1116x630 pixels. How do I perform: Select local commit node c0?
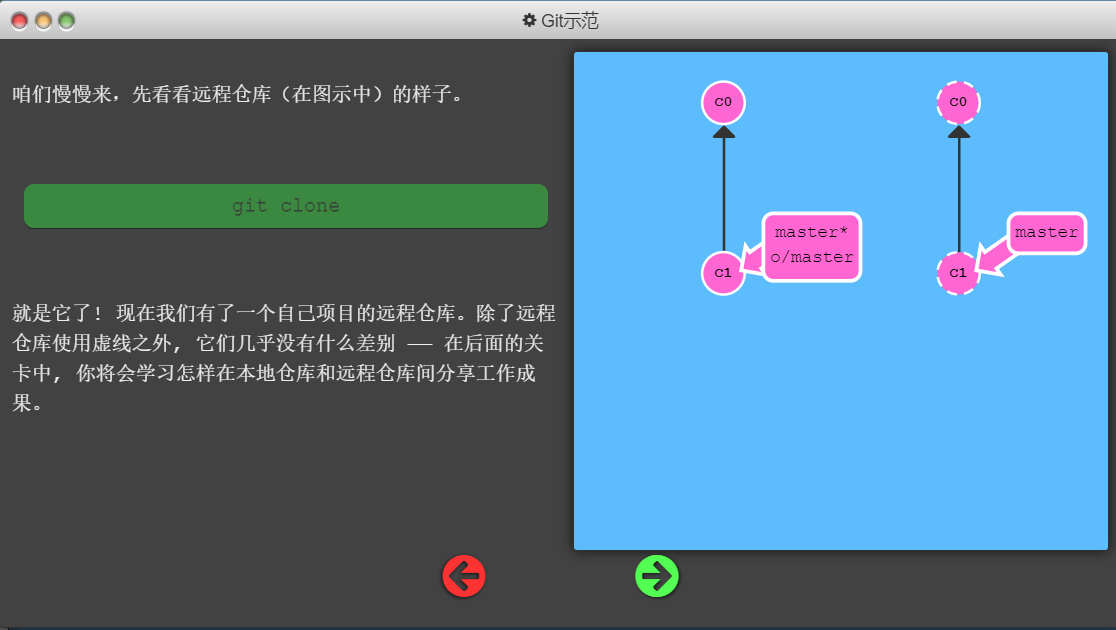[x=723, y=102]
